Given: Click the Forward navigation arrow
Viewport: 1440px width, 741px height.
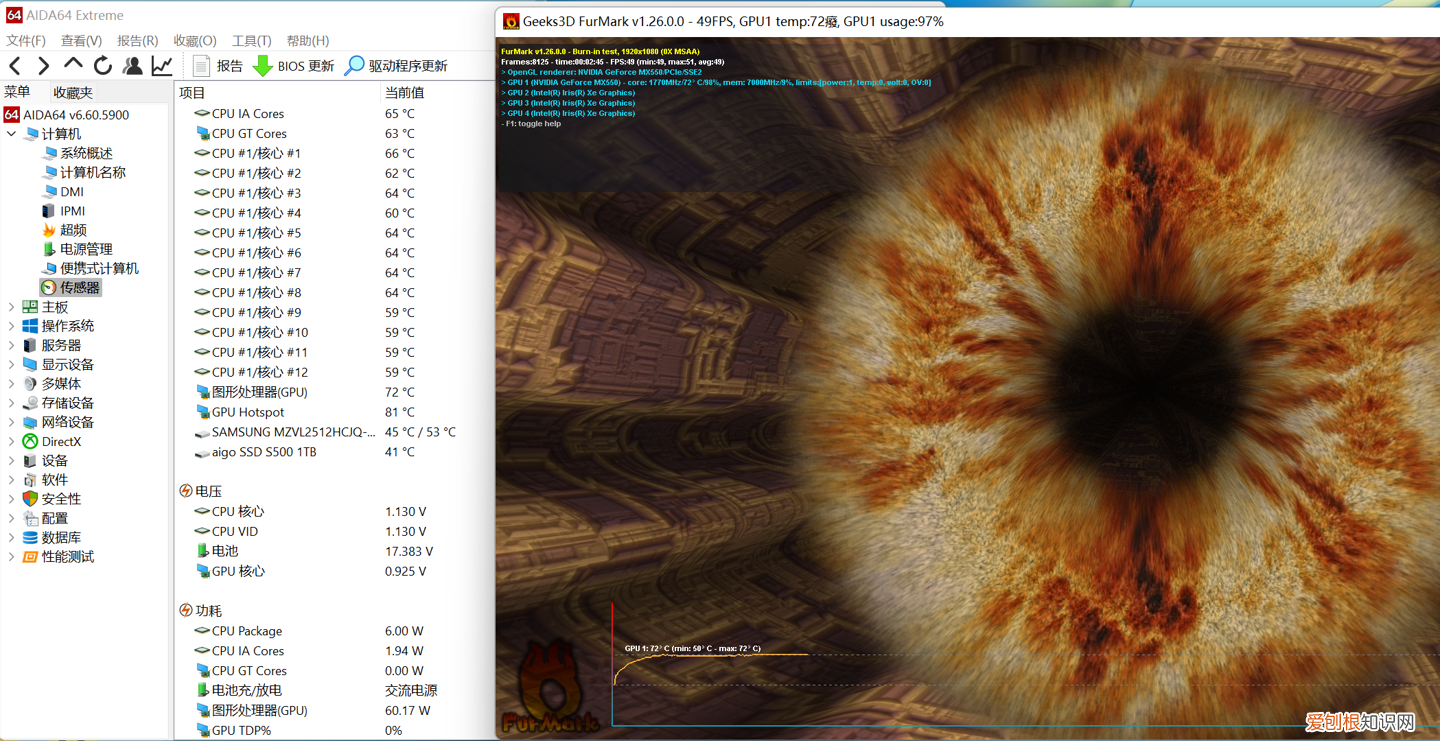Looking at the screenshot, I should tap(43, 66).
